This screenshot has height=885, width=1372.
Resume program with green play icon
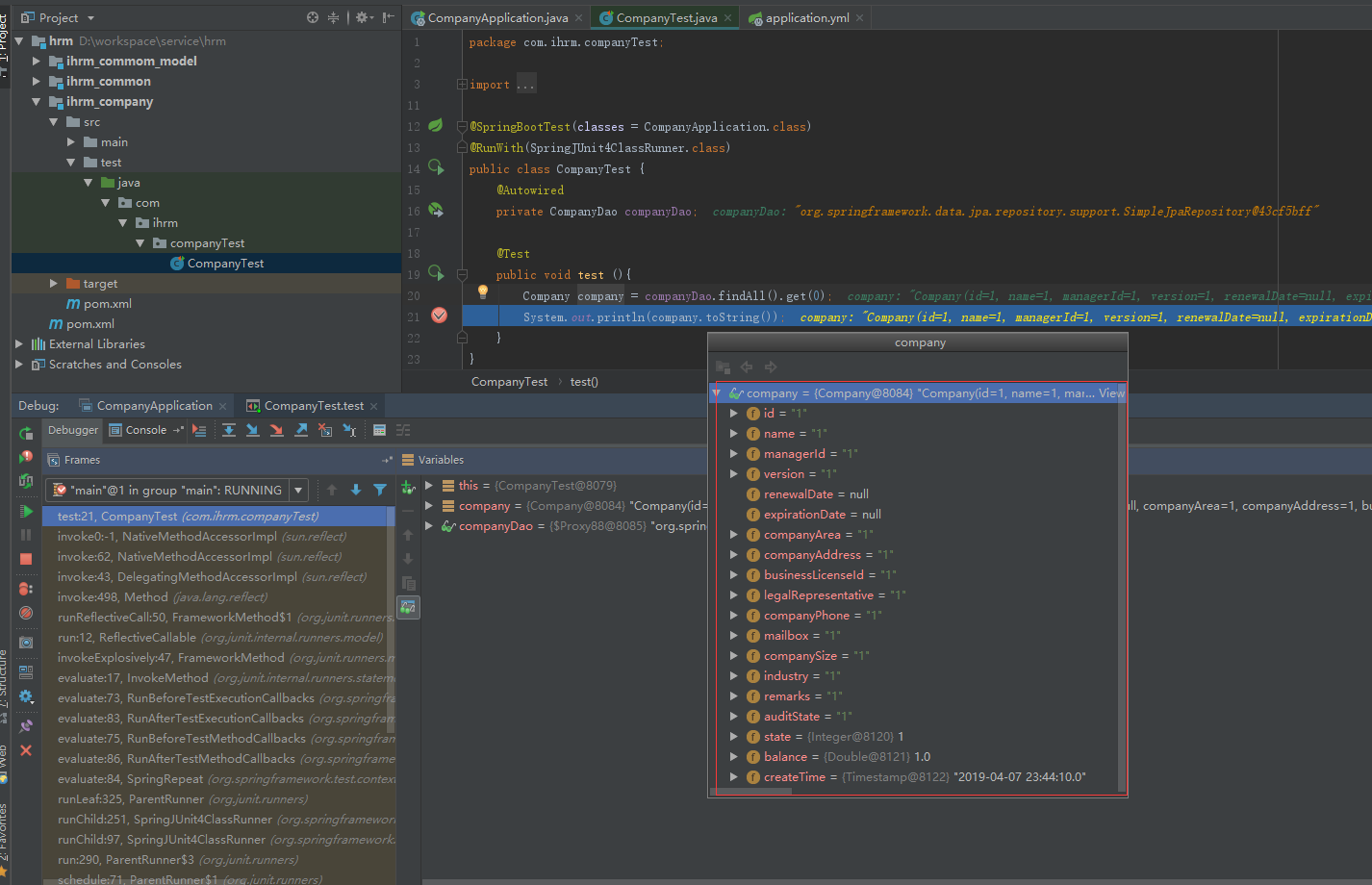coord(26,511)
